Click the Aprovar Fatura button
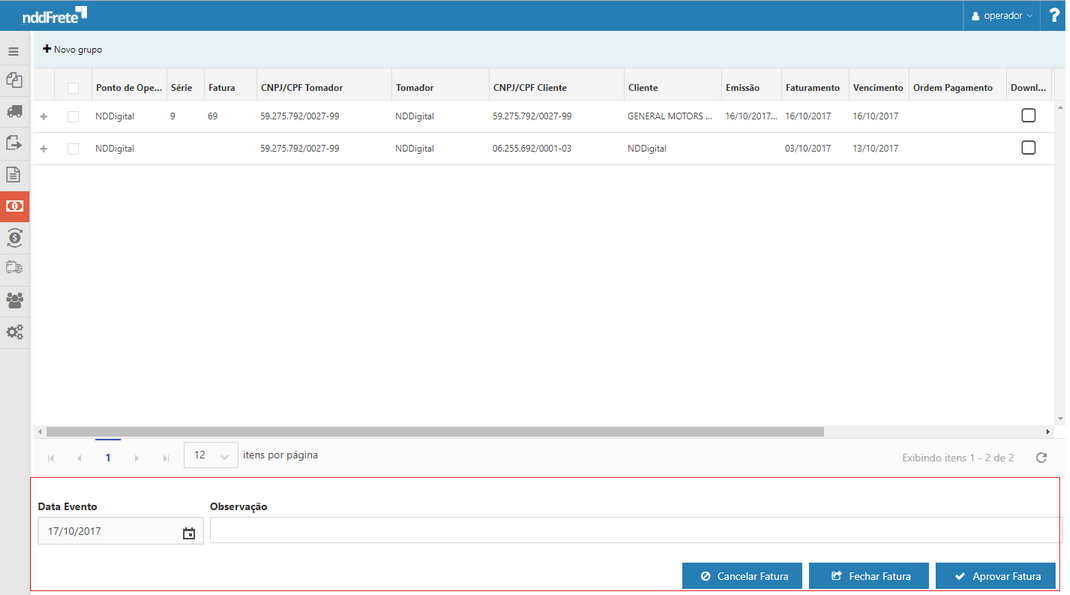Screen dimensions: 1070x595 tap(995, 576)
